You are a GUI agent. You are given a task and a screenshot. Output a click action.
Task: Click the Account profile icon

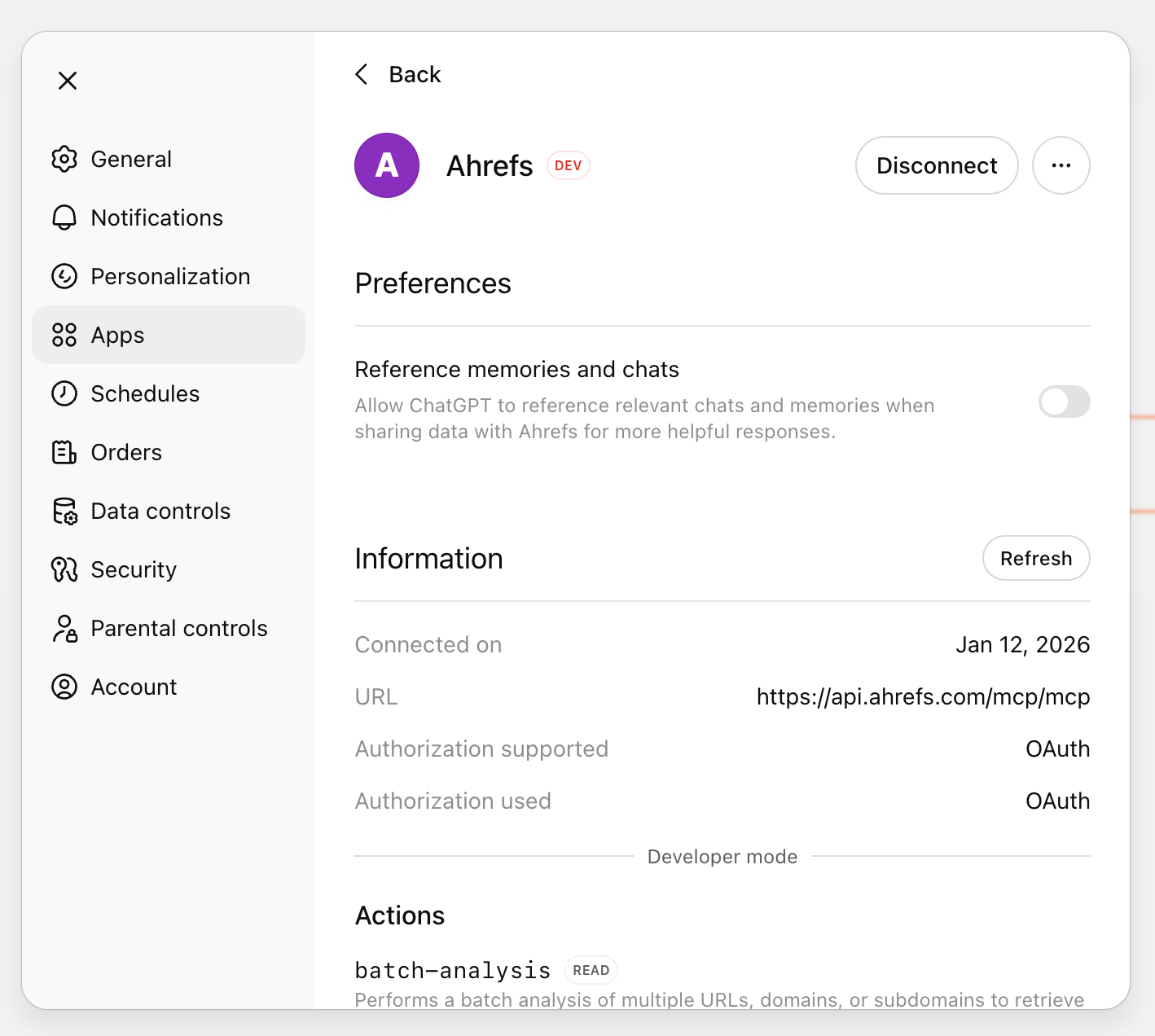coord(64,687)
